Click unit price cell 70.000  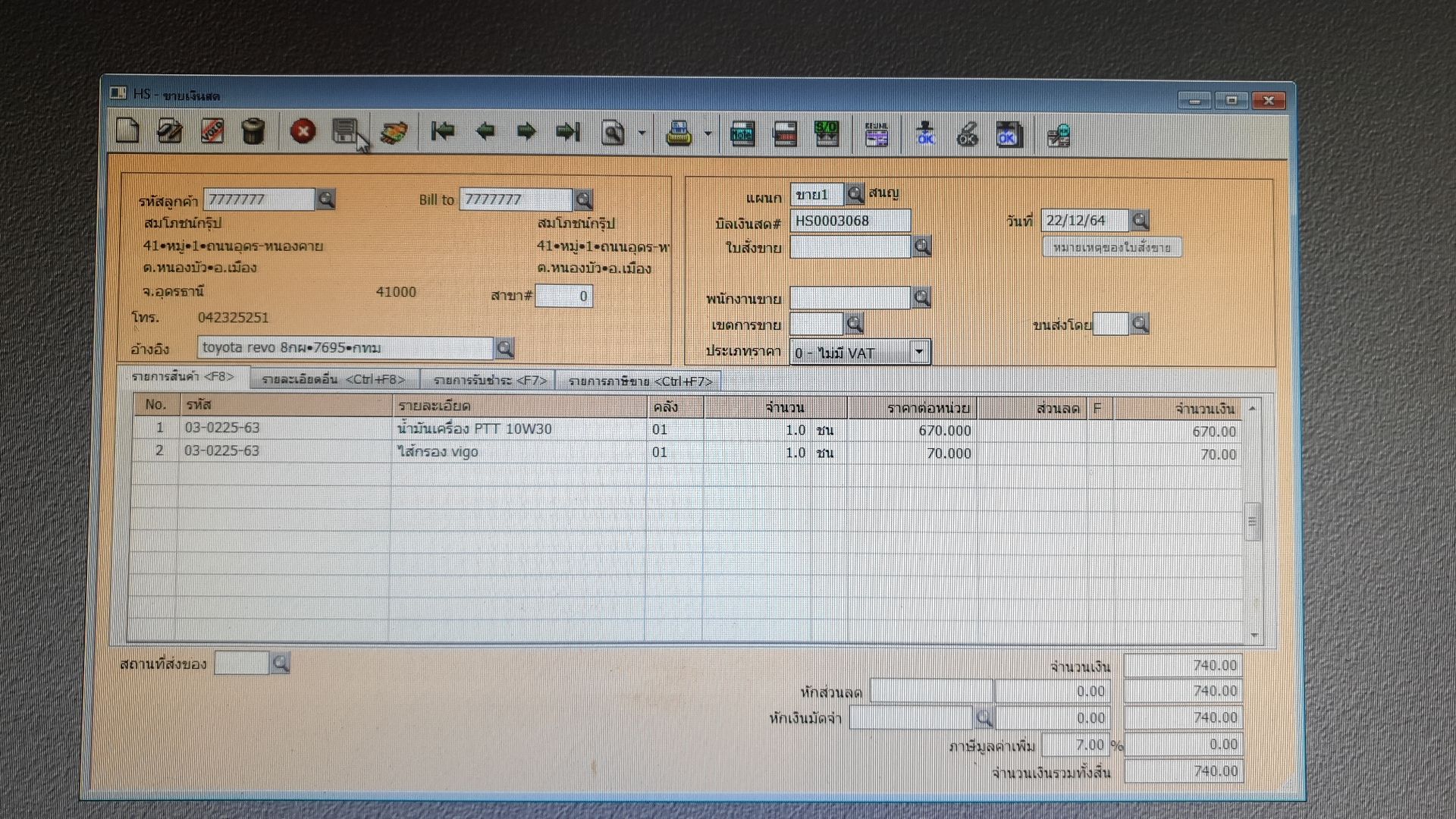point(912,453)
